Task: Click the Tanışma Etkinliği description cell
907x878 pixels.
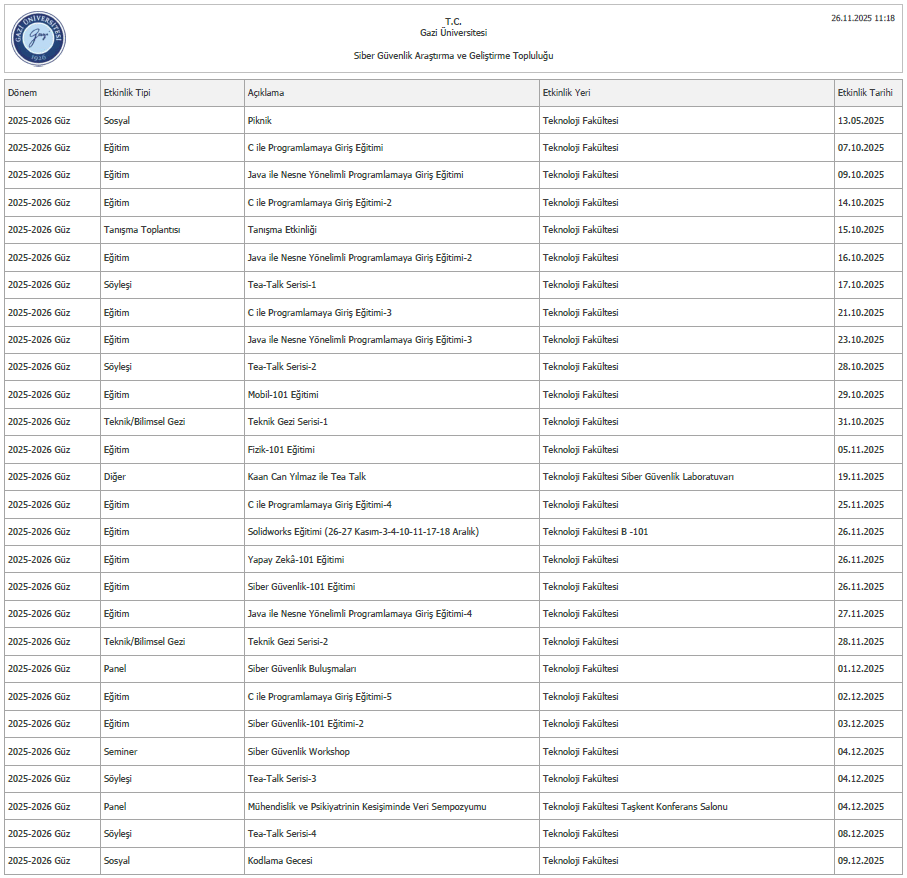Action: pyautogui.click(x=282, y=230)
